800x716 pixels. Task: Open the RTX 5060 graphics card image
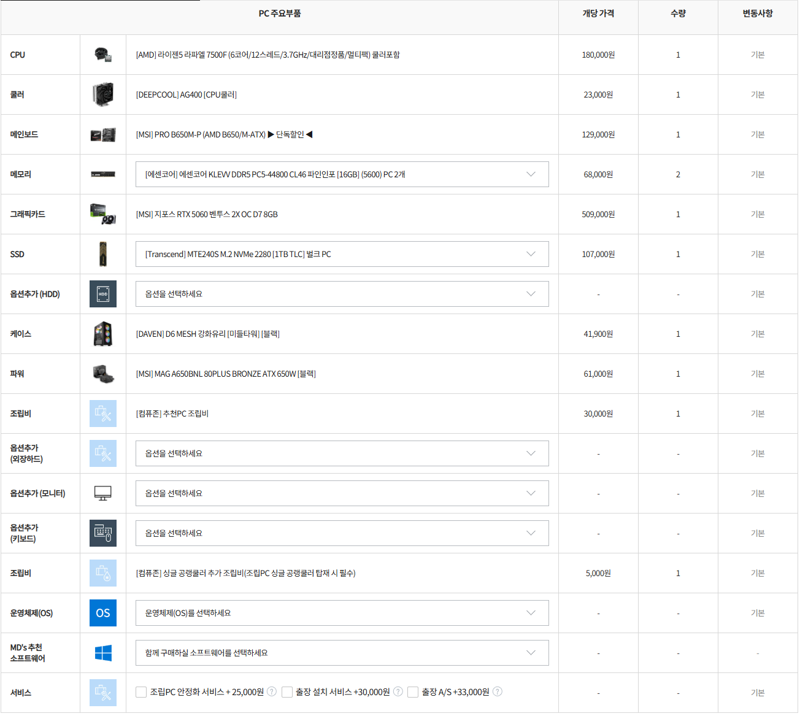pos(103,214)
